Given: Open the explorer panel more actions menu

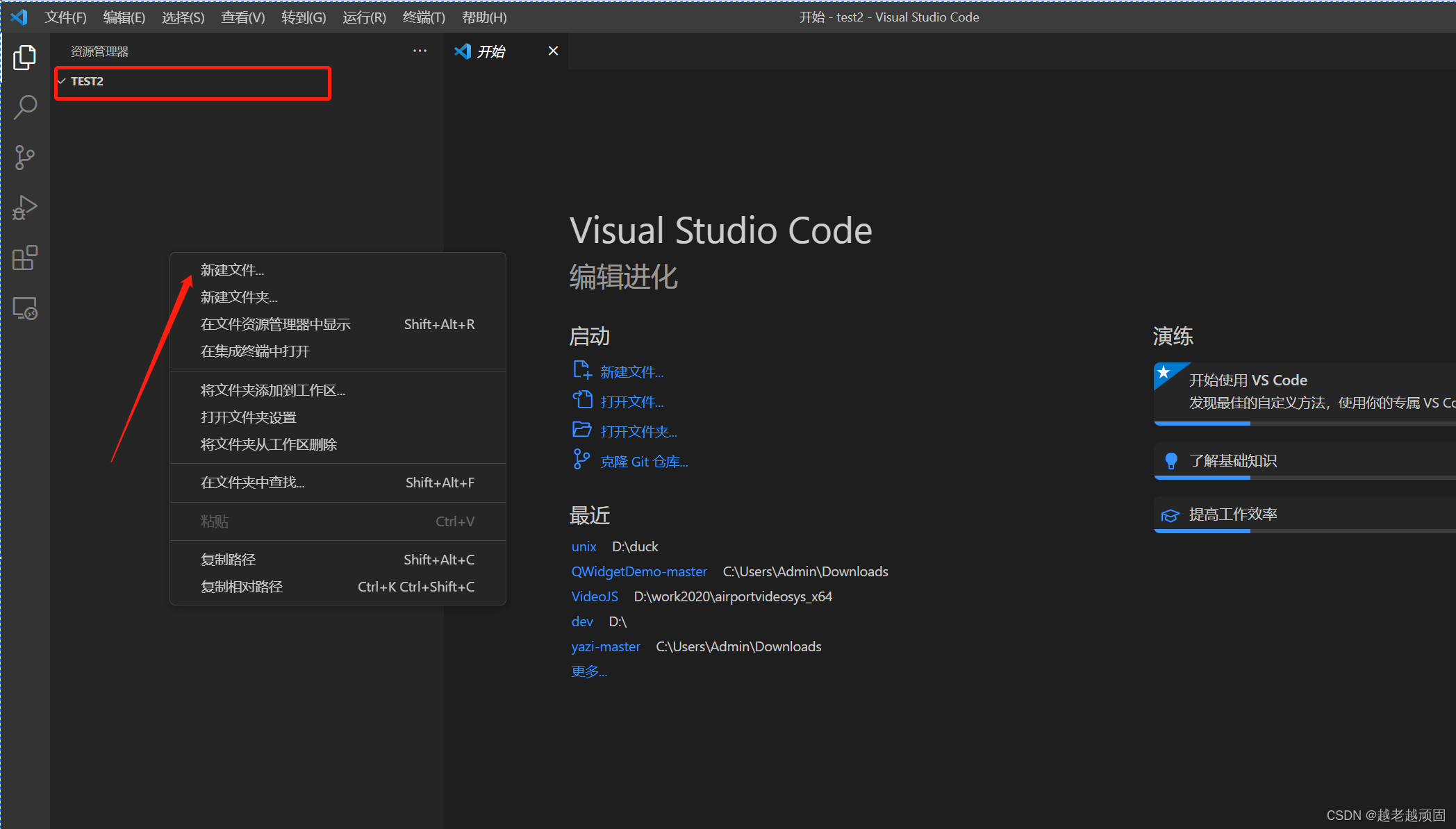Looking at the screenshot, I should tap(420, 51).
